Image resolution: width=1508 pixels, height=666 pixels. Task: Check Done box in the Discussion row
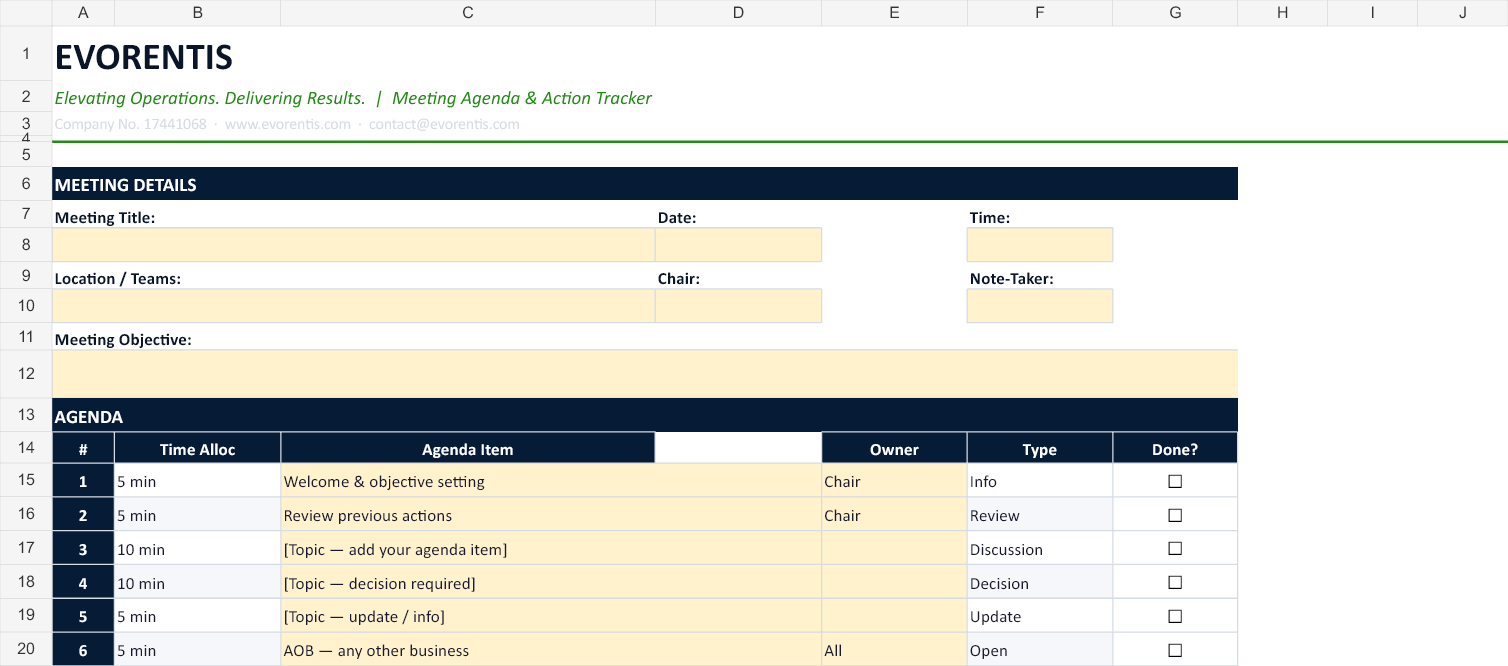(1175, 549)
